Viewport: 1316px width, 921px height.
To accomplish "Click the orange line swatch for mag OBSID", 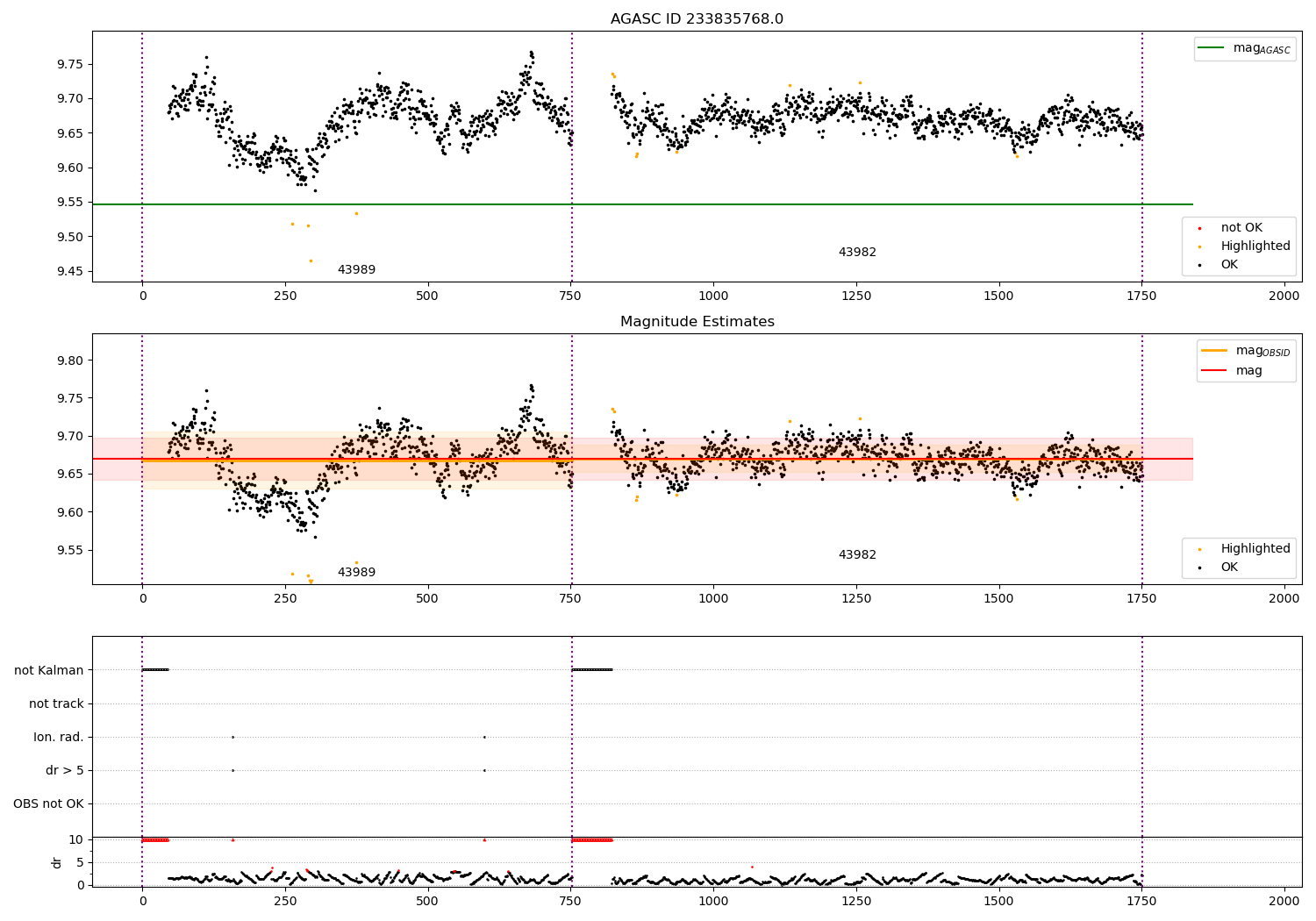I will pos(1214,351).
